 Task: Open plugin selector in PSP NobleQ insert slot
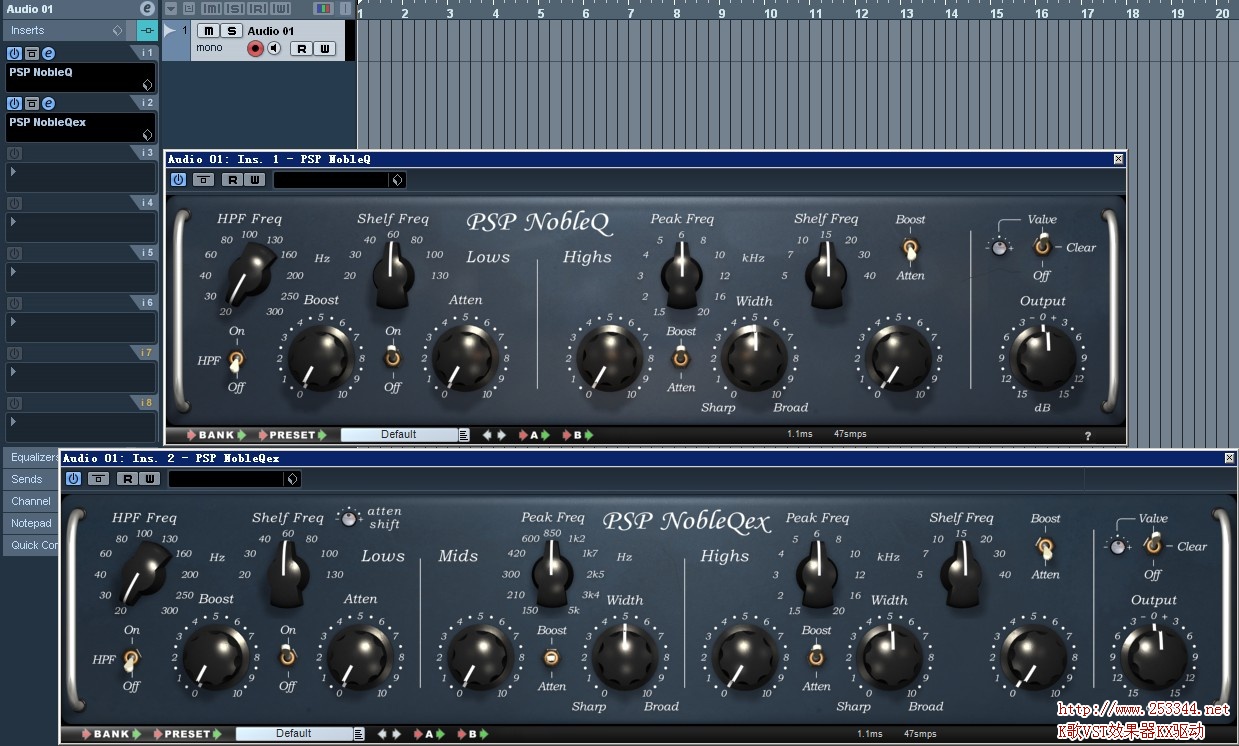(147, 85)
